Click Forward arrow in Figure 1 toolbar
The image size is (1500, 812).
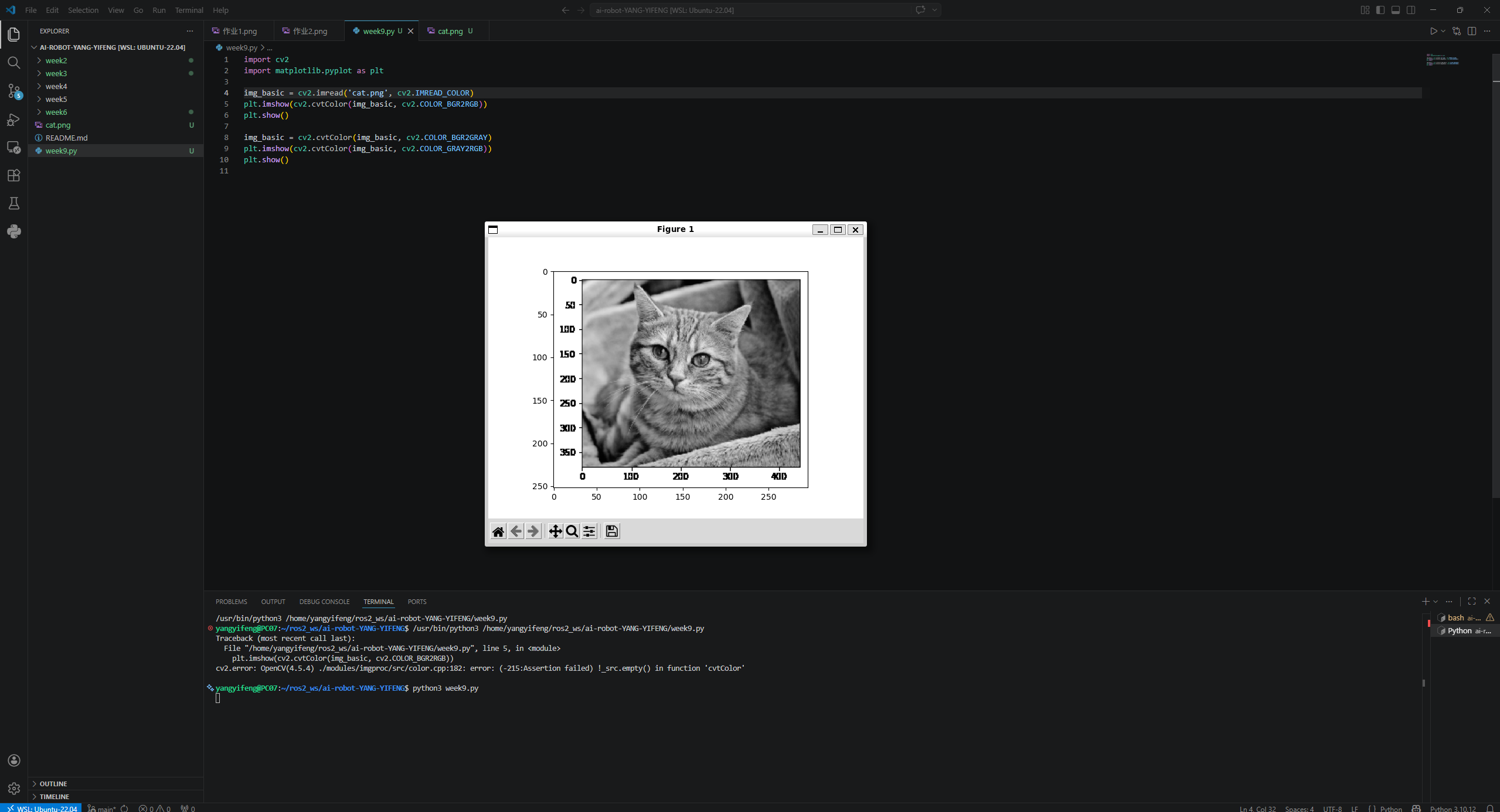(x=533, y=531)
